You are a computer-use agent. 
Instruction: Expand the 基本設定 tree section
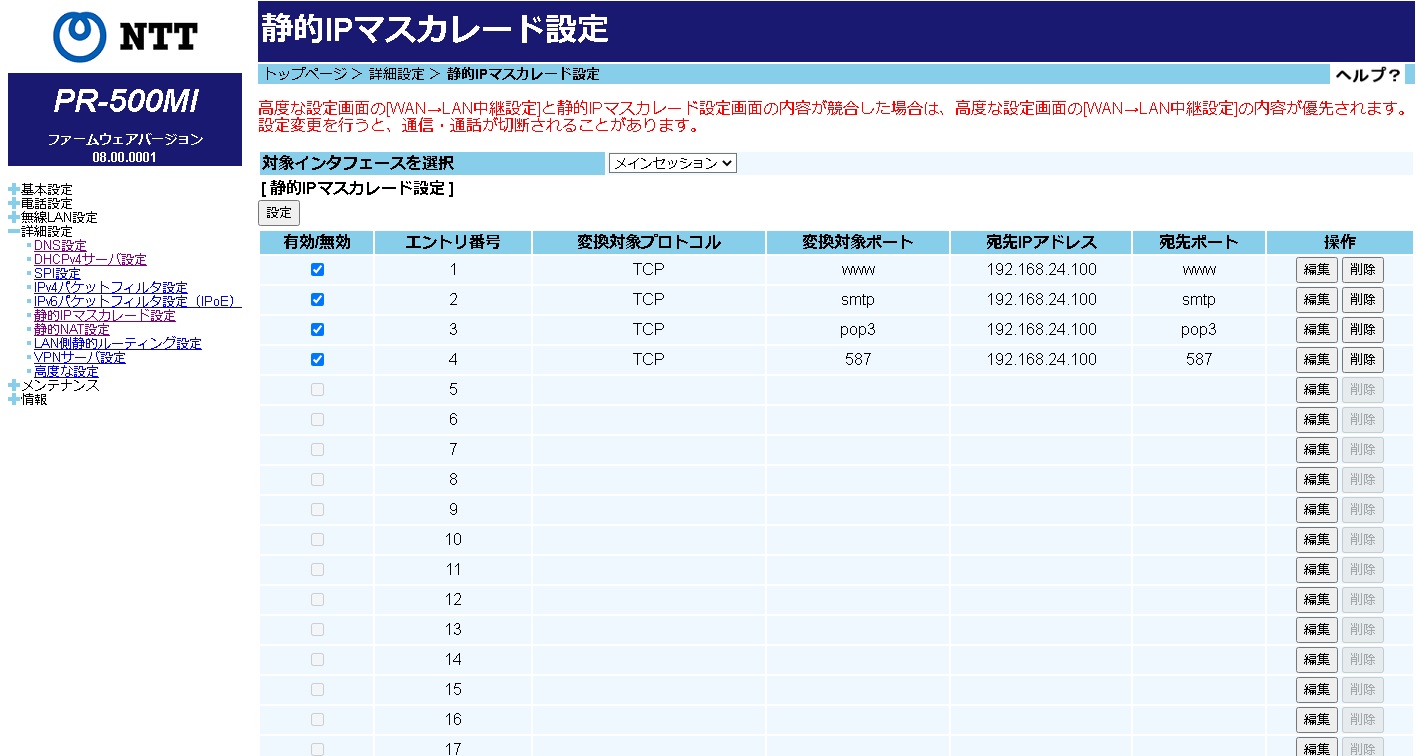(x=14, y=189)
